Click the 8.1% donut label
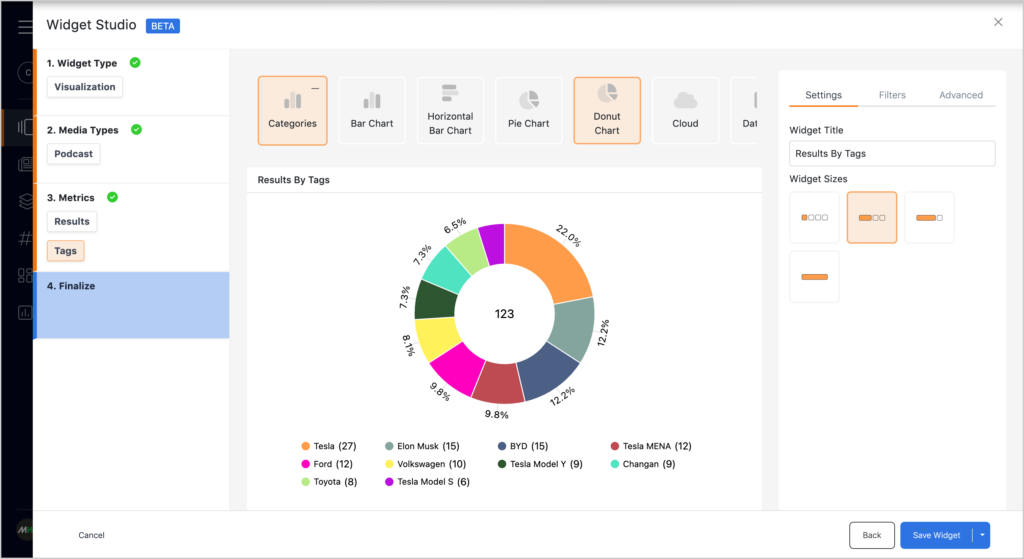The image size is (1024, 559). point(408,345)
